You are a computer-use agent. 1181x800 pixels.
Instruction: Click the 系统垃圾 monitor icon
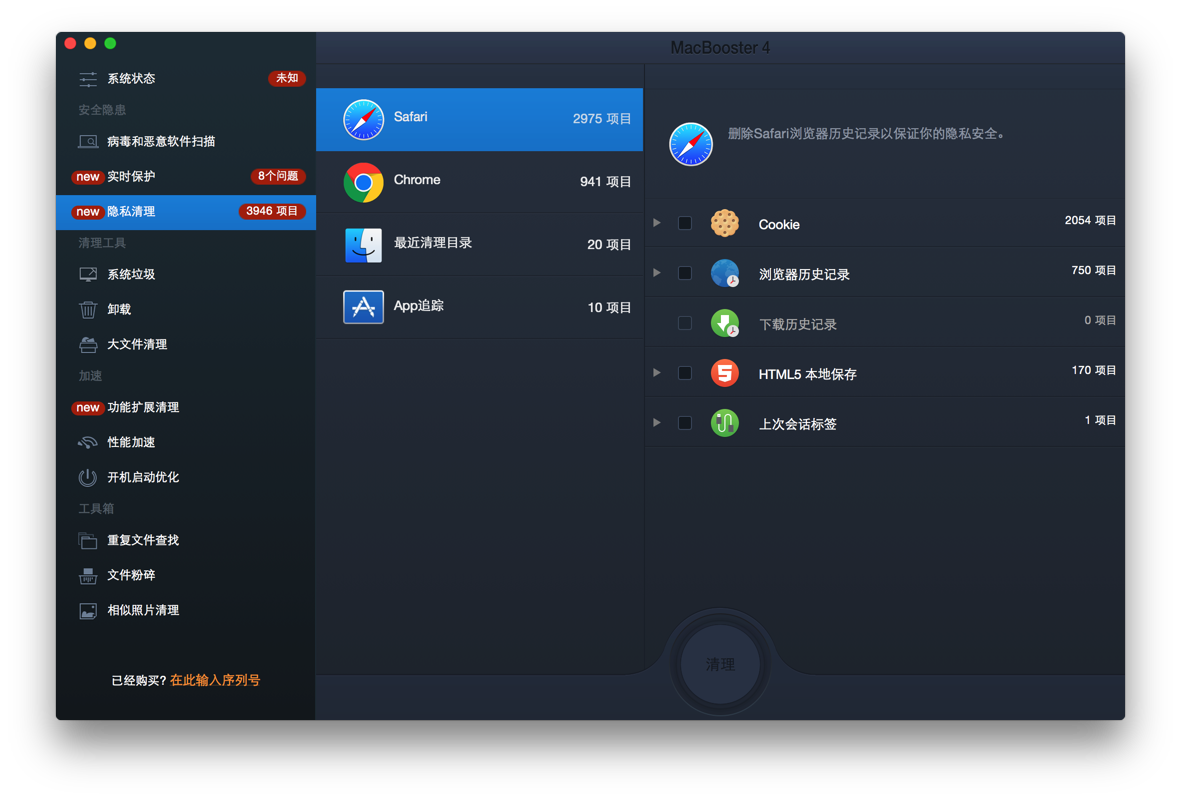[x=87, y=274]
